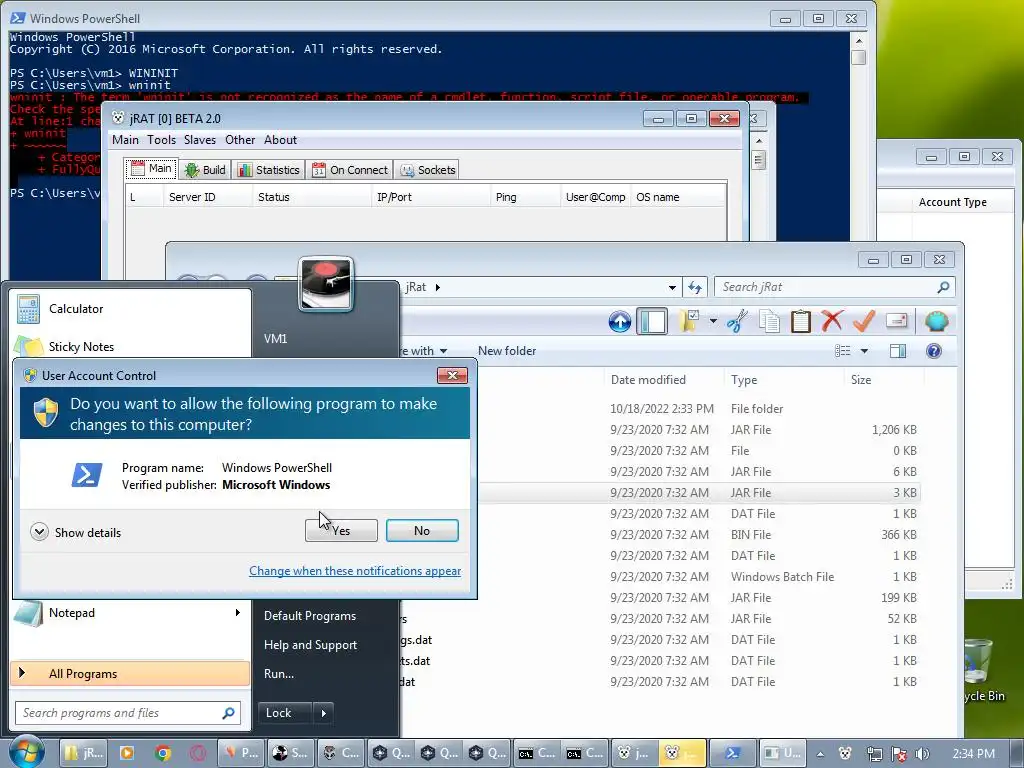Open the About menu in jRAT
1024x768 pixels.
click(x=280, y=140)
